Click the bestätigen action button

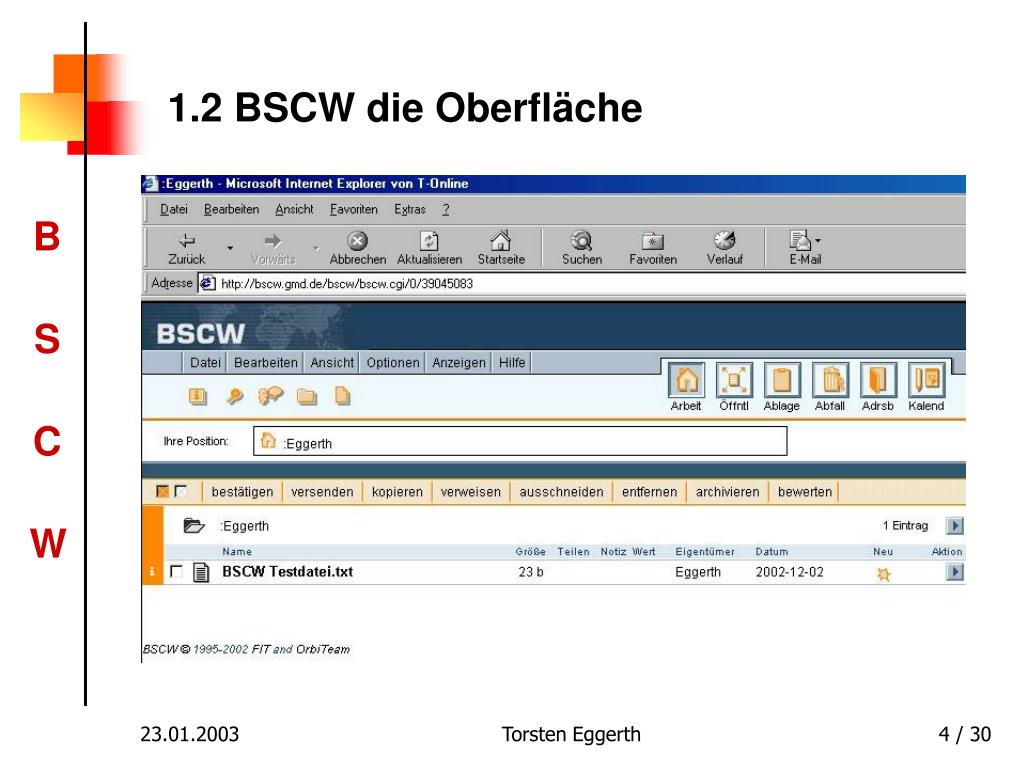[242, 492]
